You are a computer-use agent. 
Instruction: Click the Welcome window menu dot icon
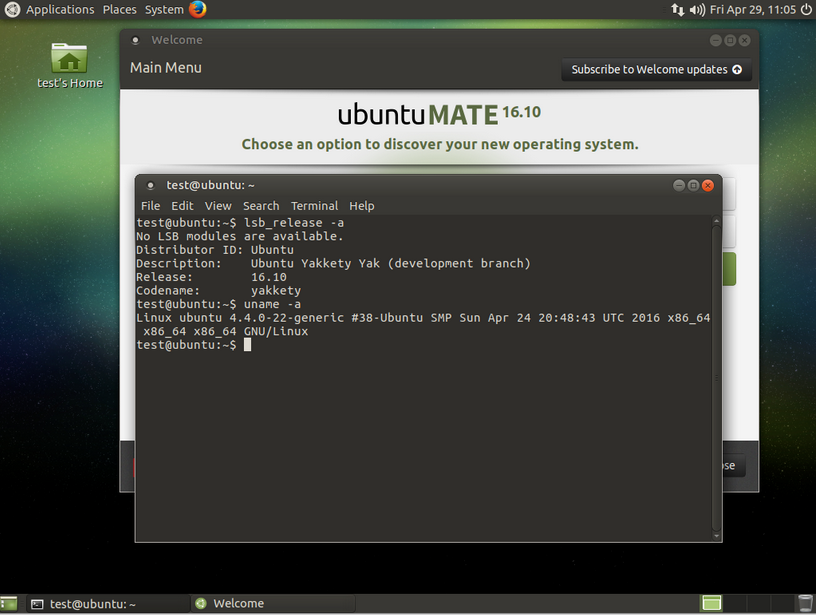(x=135, y=40)
